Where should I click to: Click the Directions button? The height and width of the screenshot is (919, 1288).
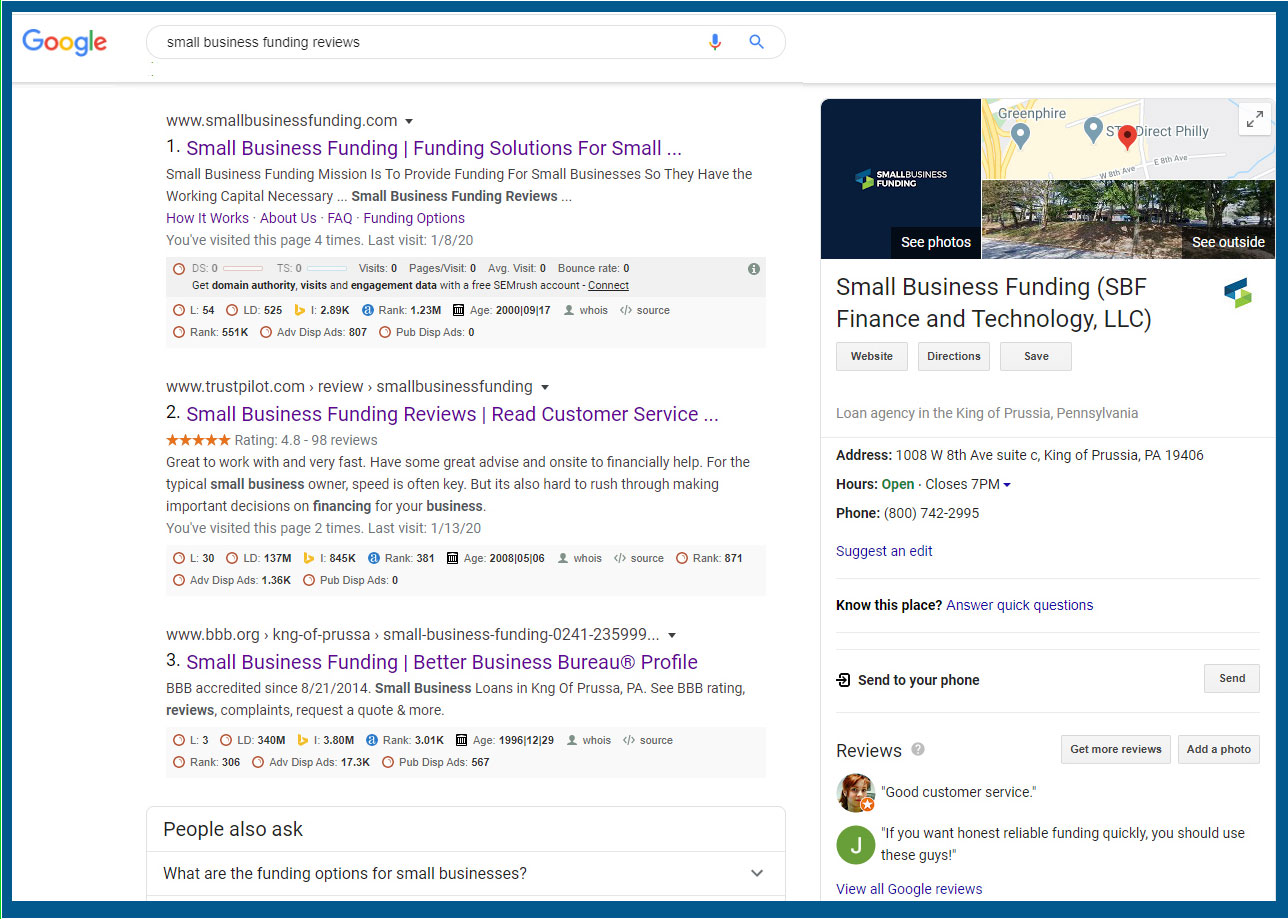pos(954,356)
